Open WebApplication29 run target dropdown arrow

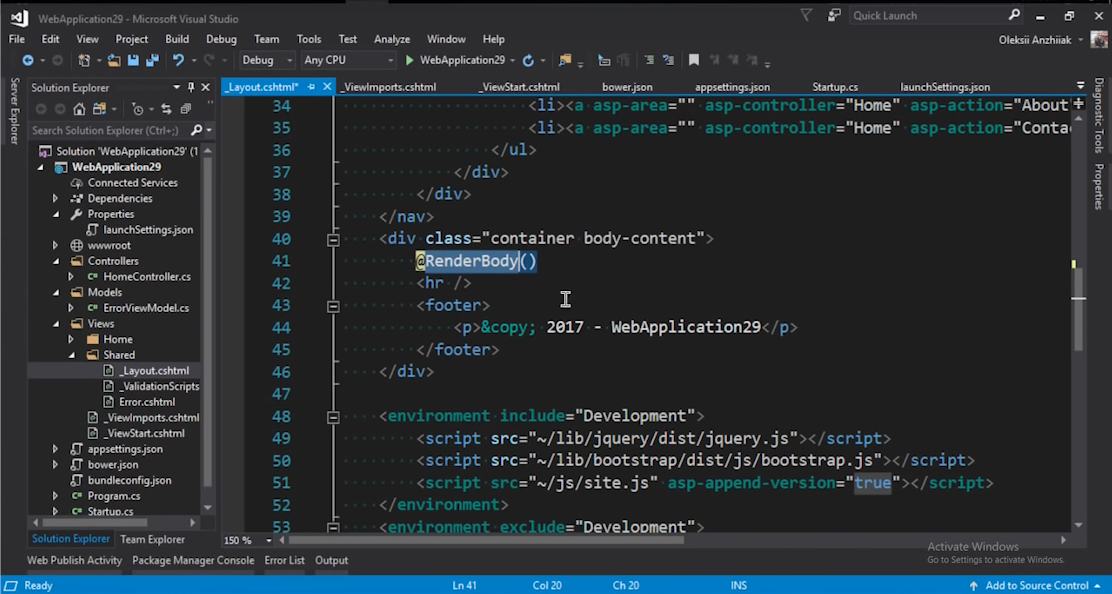click(x=512, y=61)
